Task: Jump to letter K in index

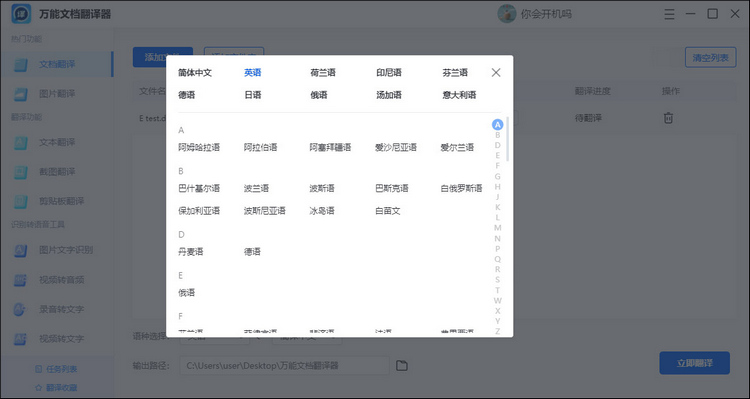Action: tap(497, 207)
